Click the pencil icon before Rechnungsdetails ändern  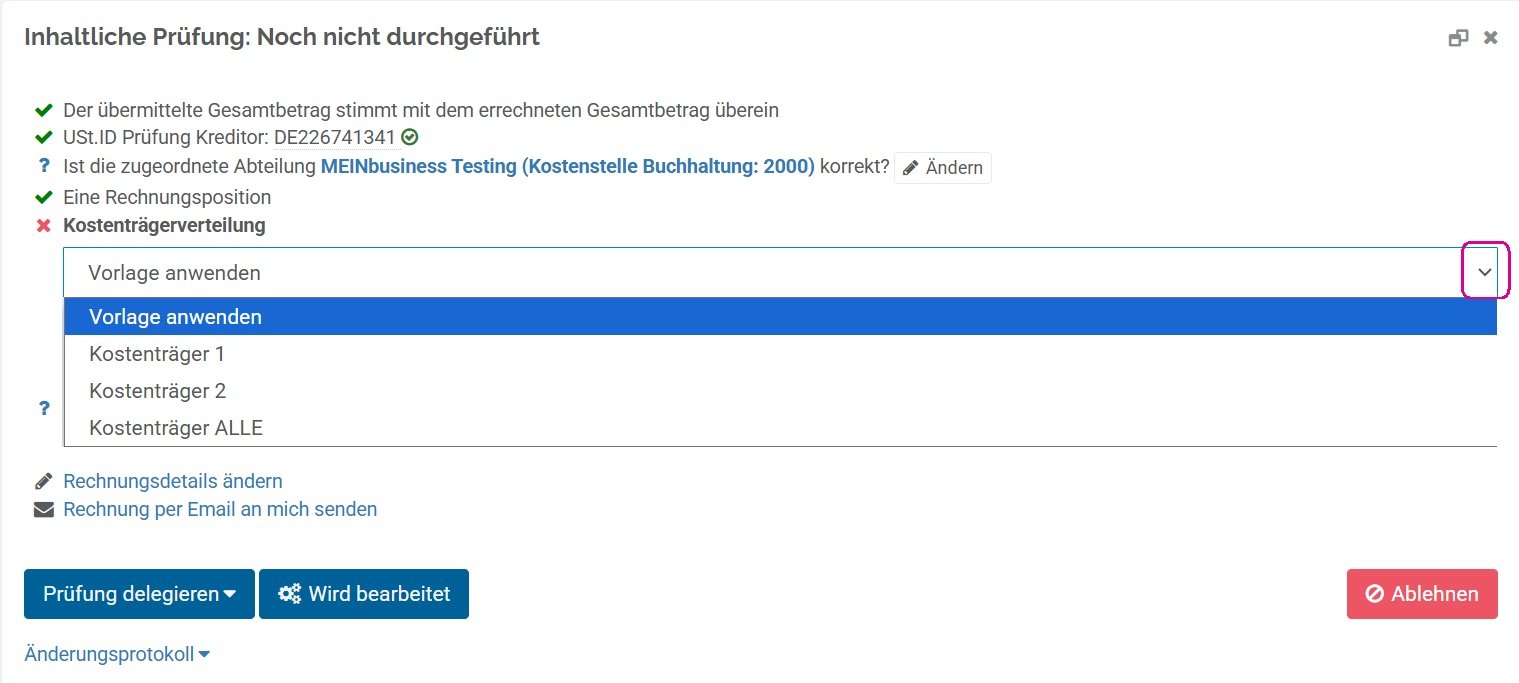click(x=43, y=481)
